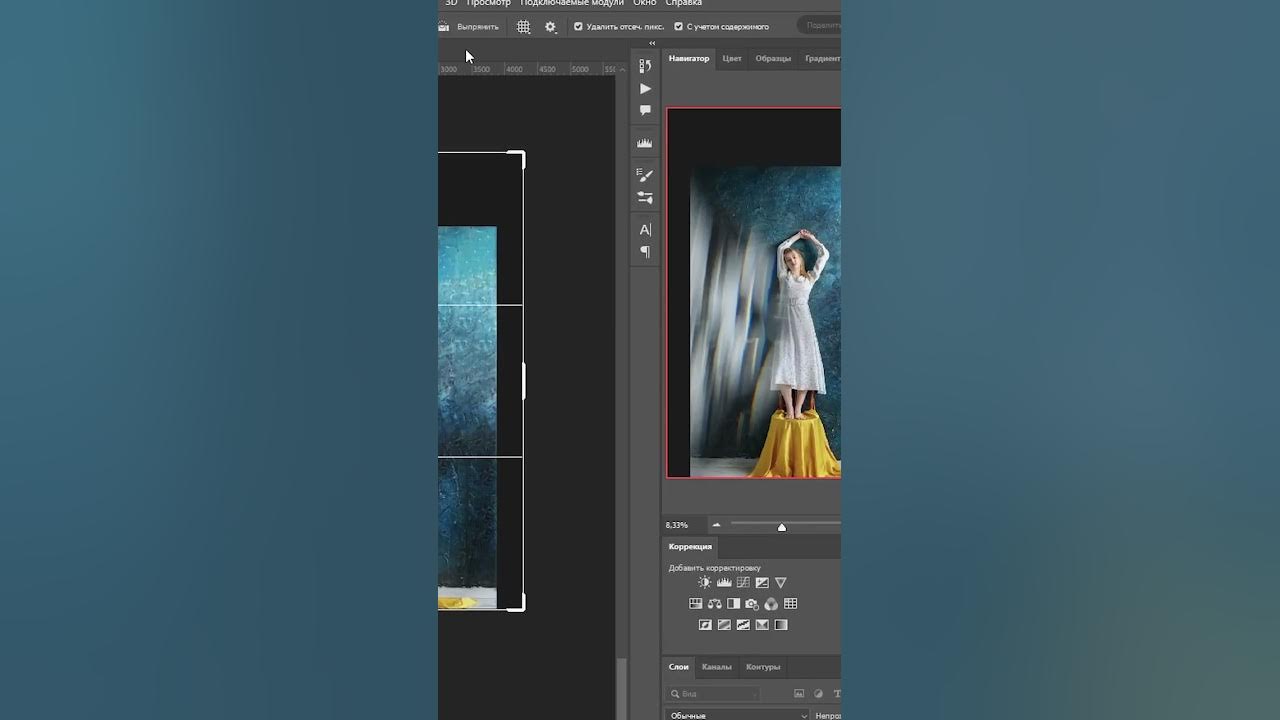Open the Paragraph panel icon

[645, 252]
